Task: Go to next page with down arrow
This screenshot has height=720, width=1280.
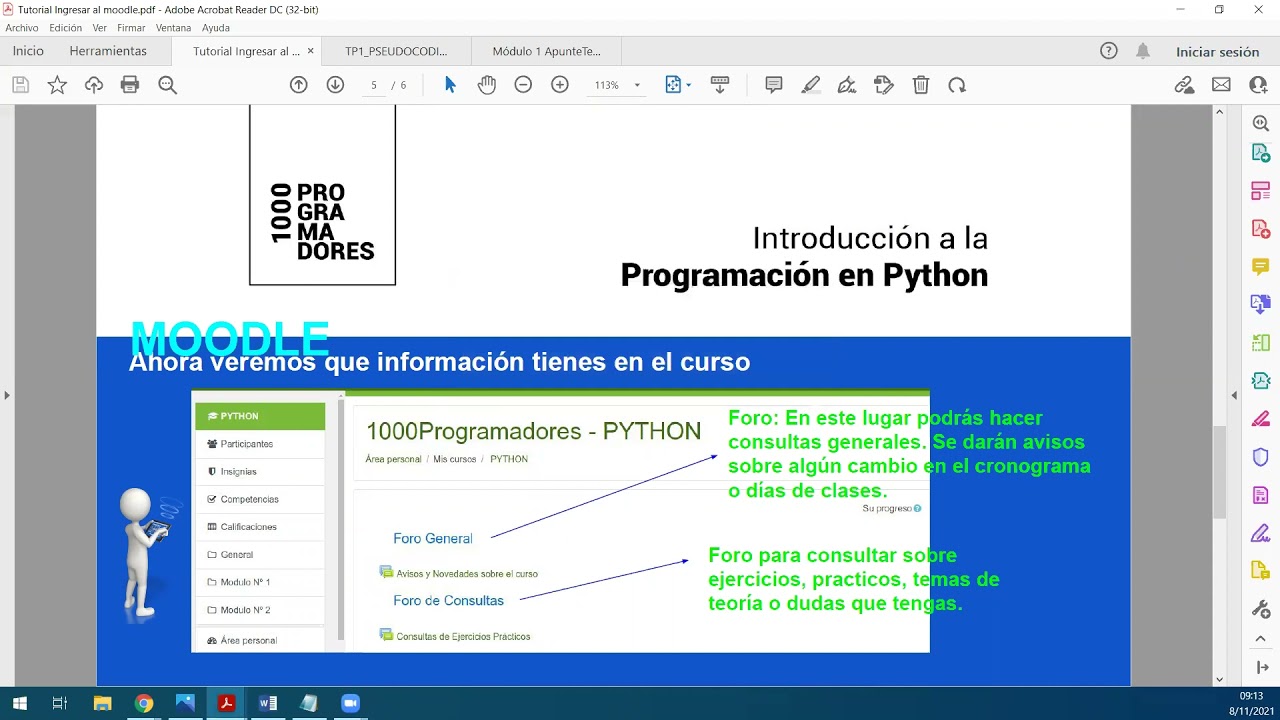Action: 335,85
